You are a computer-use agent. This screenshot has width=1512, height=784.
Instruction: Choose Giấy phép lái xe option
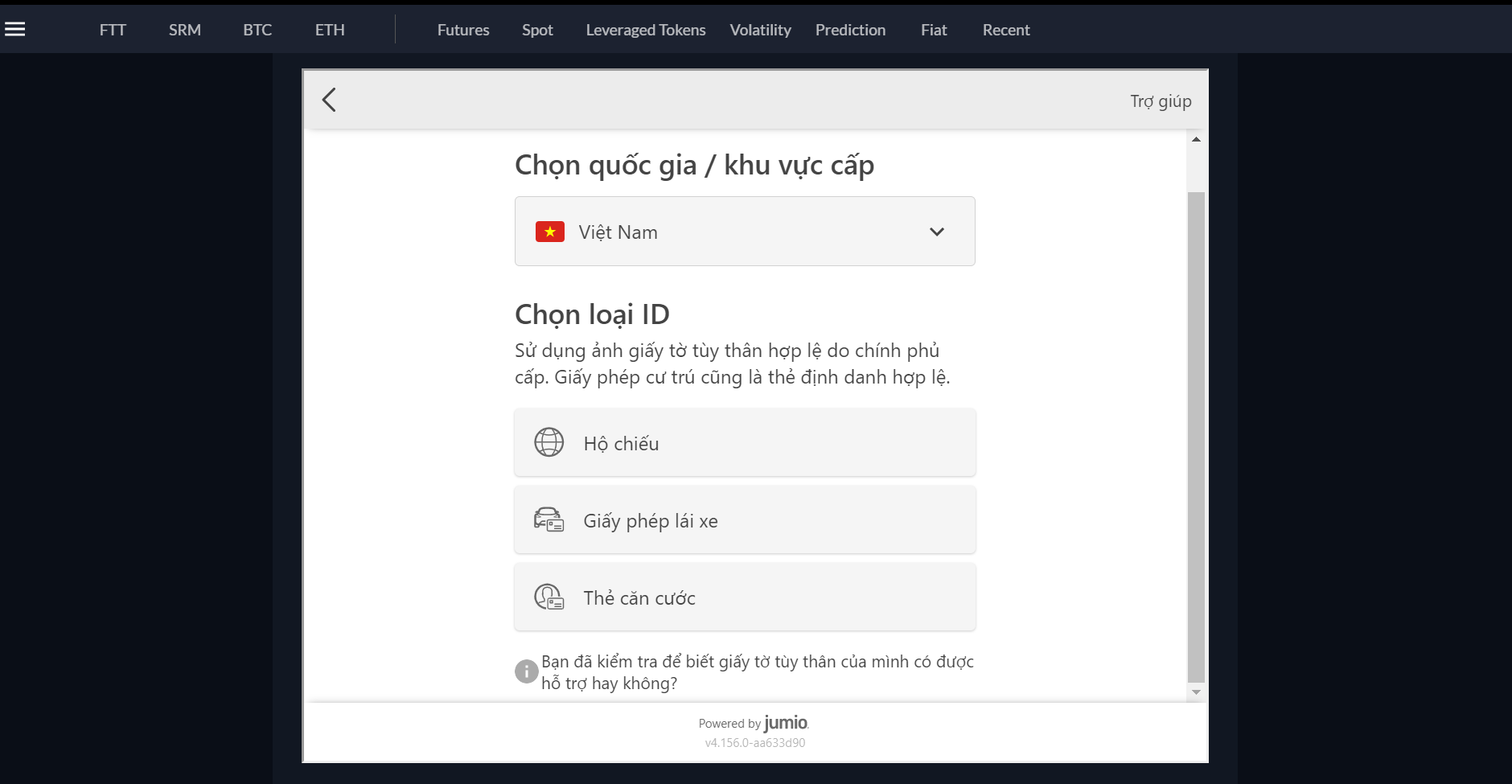(x=744, y=520)
